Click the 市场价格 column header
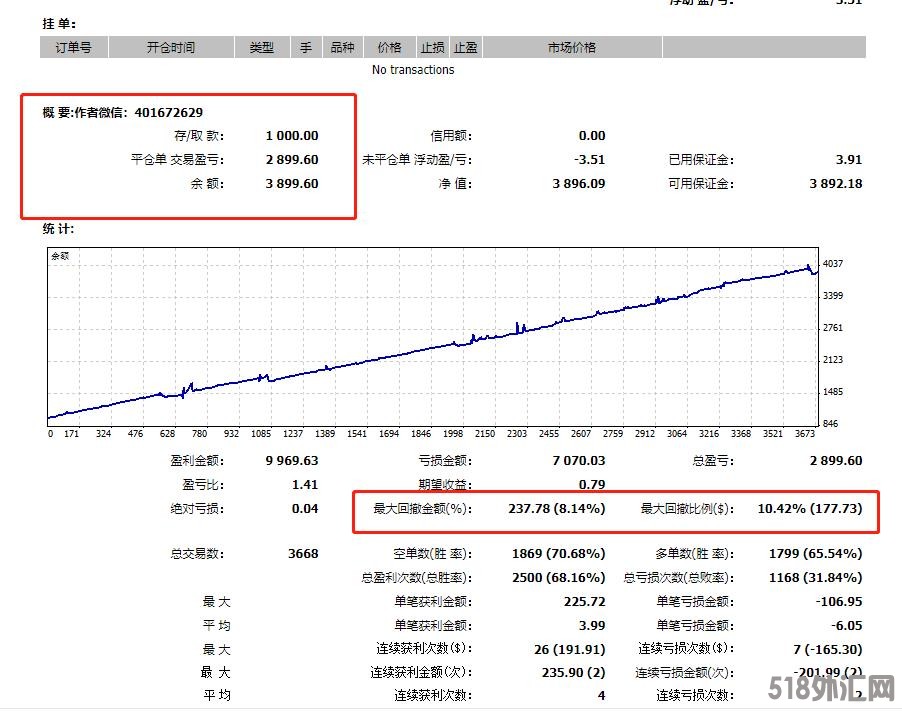 pyautogui.click(x=571, y=47)
